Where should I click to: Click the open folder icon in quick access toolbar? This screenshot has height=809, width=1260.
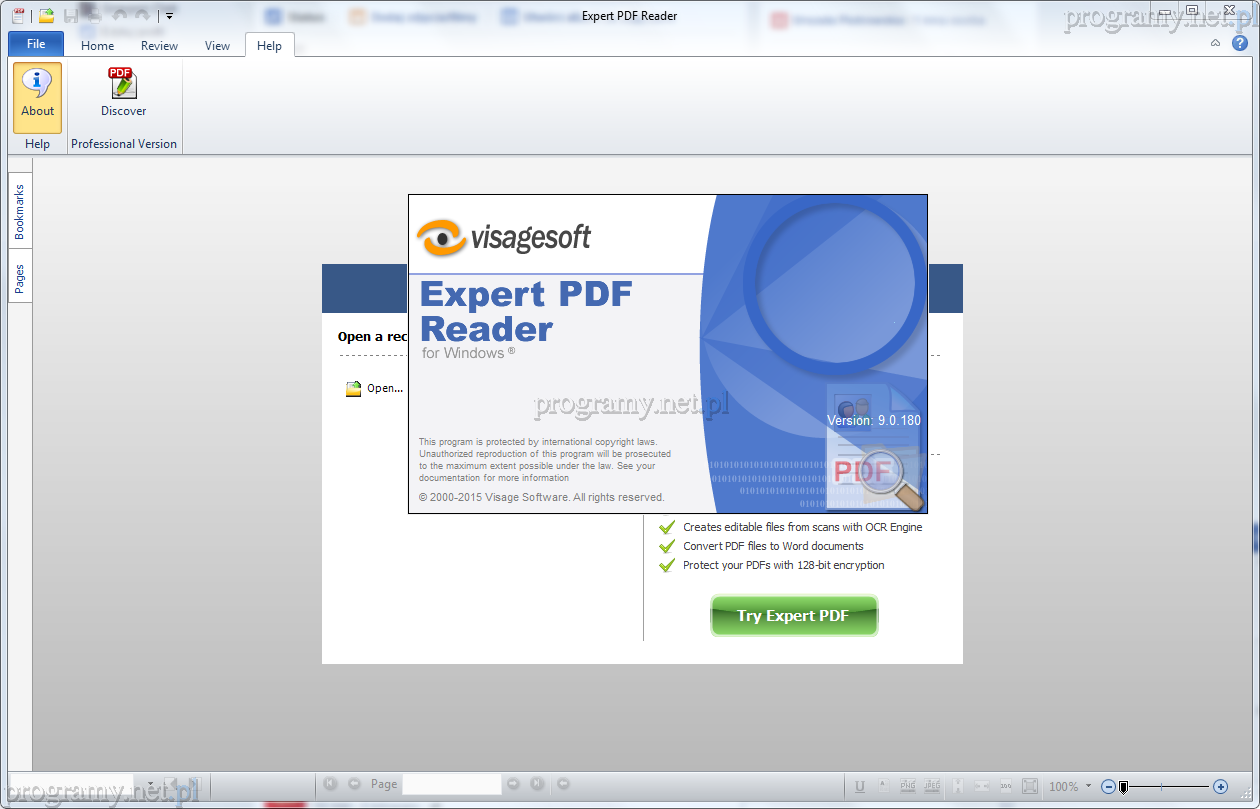(46, 15)
